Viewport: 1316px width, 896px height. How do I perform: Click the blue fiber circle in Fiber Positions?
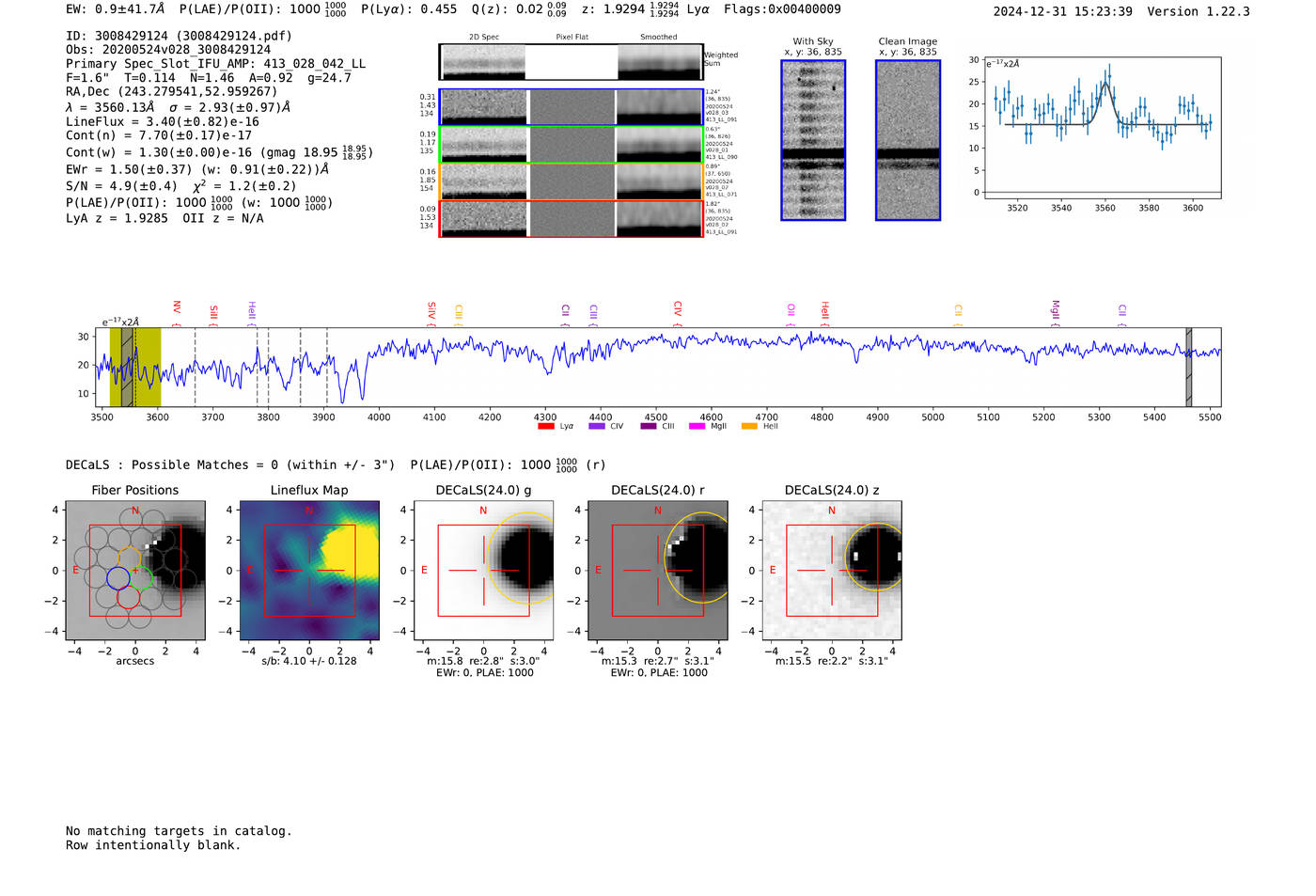117,578
